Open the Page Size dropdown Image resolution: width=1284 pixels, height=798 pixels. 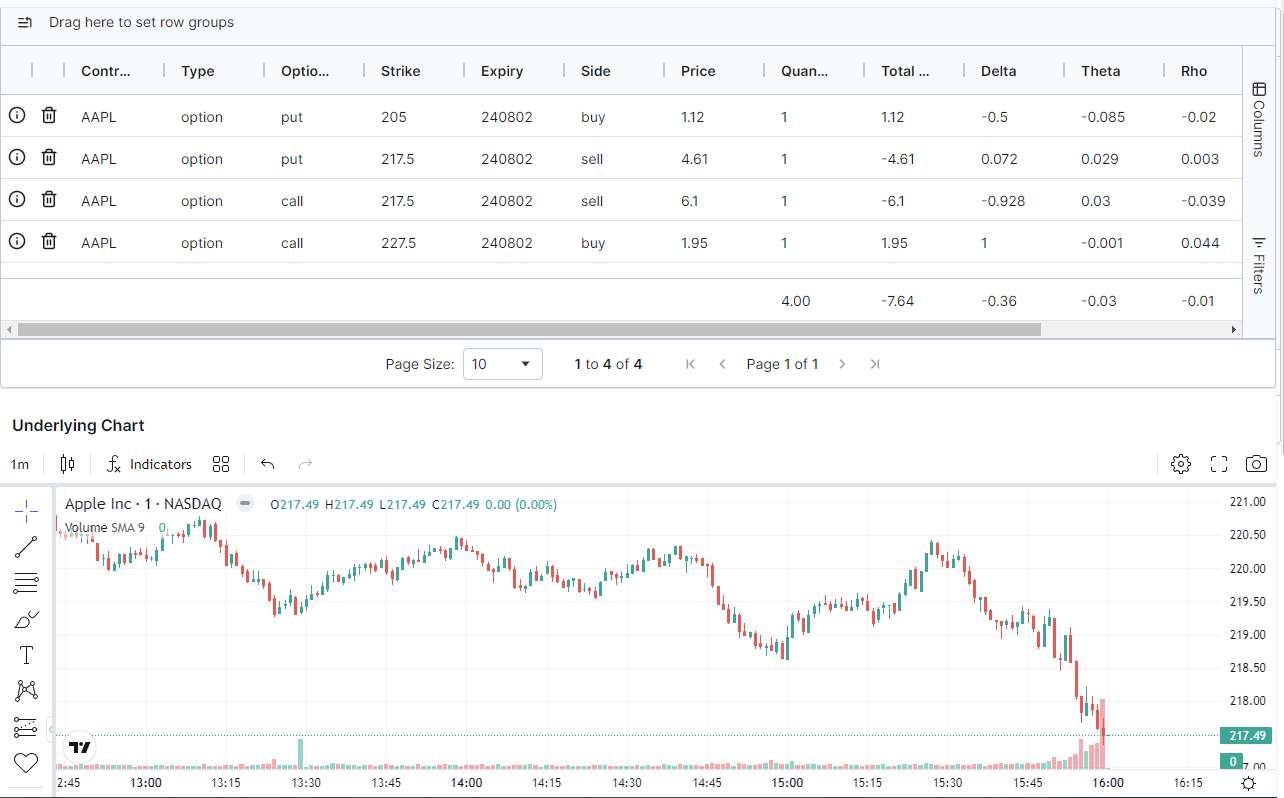point(502,364)
